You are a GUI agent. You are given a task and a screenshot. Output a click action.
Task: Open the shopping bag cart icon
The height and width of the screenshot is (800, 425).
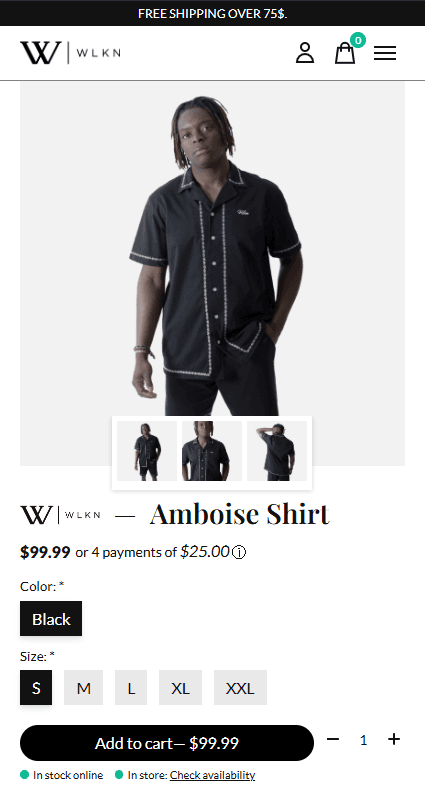345,53
